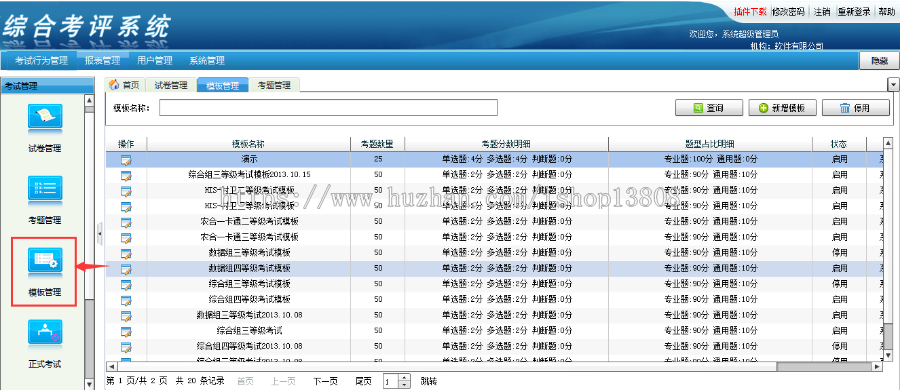Open the 帮助 help link
Viewport: 900px width, 390px height.
[x=886, y=11]
